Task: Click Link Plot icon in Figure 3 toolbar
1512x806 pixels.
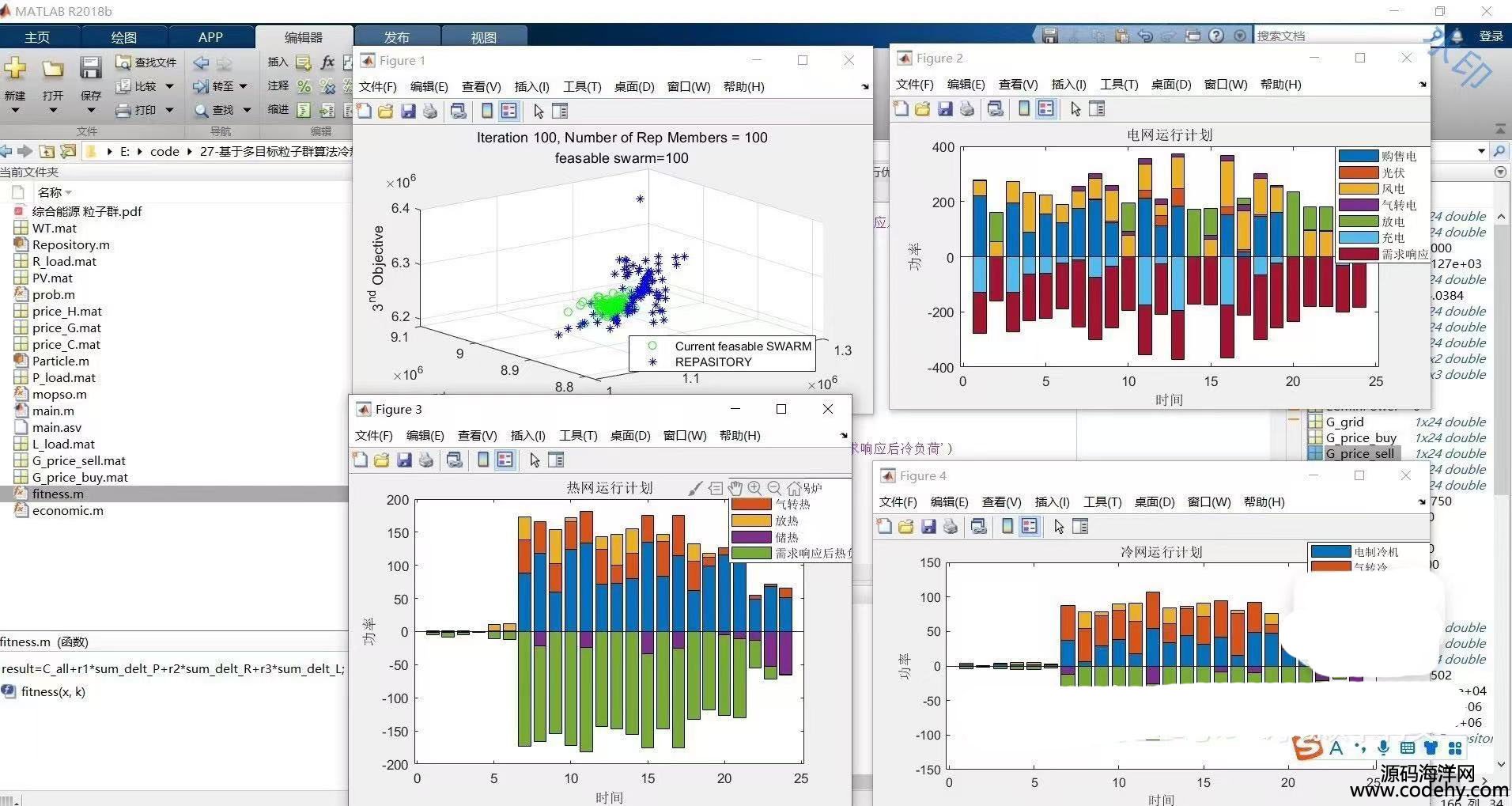Action: (455, 460)
